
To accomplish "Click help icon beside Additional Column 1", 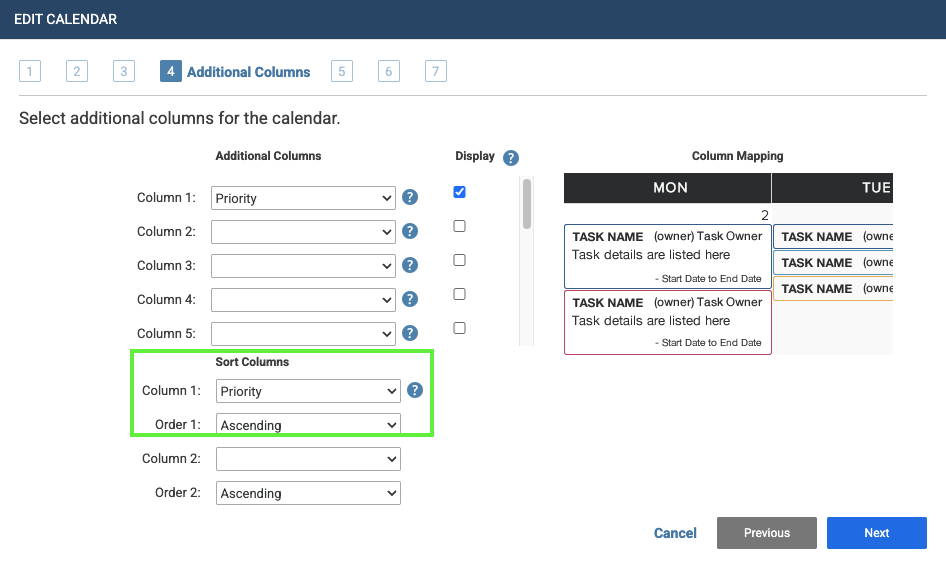I will 410,198.
